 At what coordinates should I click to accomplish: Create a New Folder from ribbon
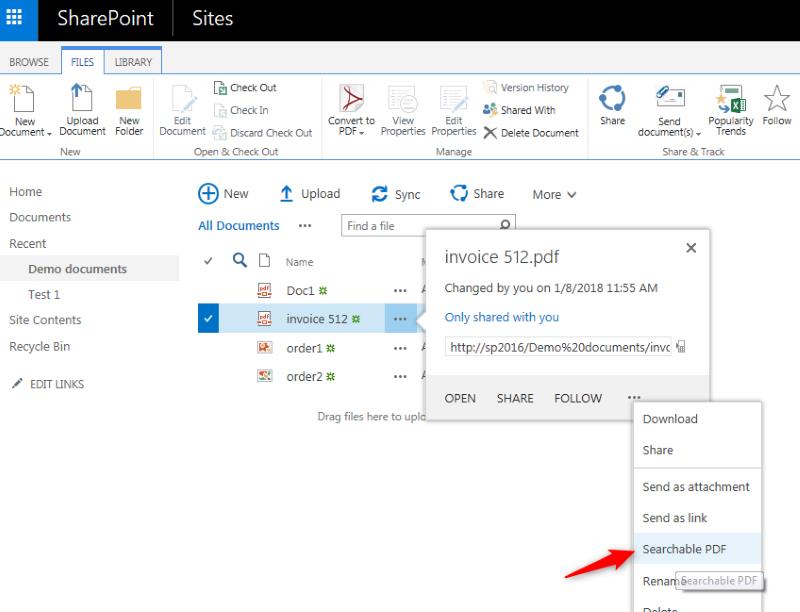coord(129,110)
